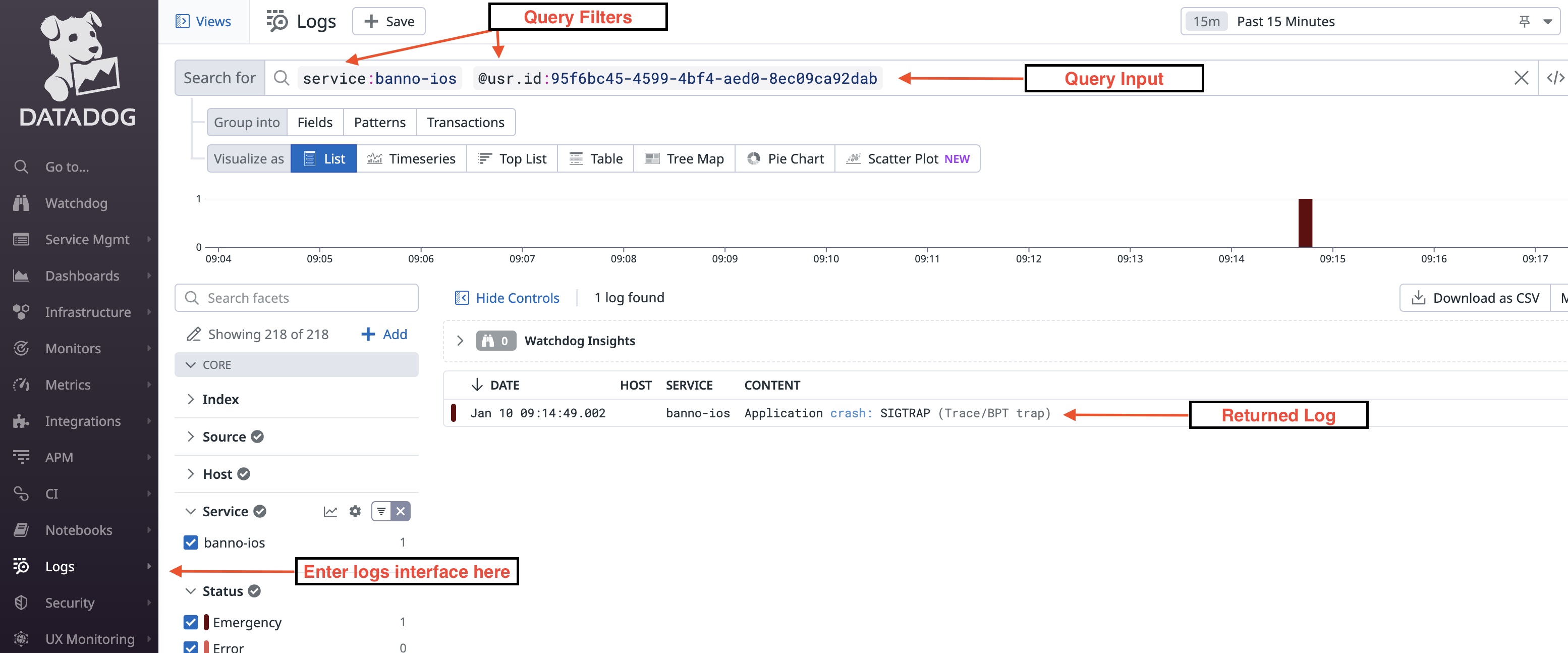Open Watchdog from the sidebar
The image size is (1568, 653).
[x=76, y=203]
